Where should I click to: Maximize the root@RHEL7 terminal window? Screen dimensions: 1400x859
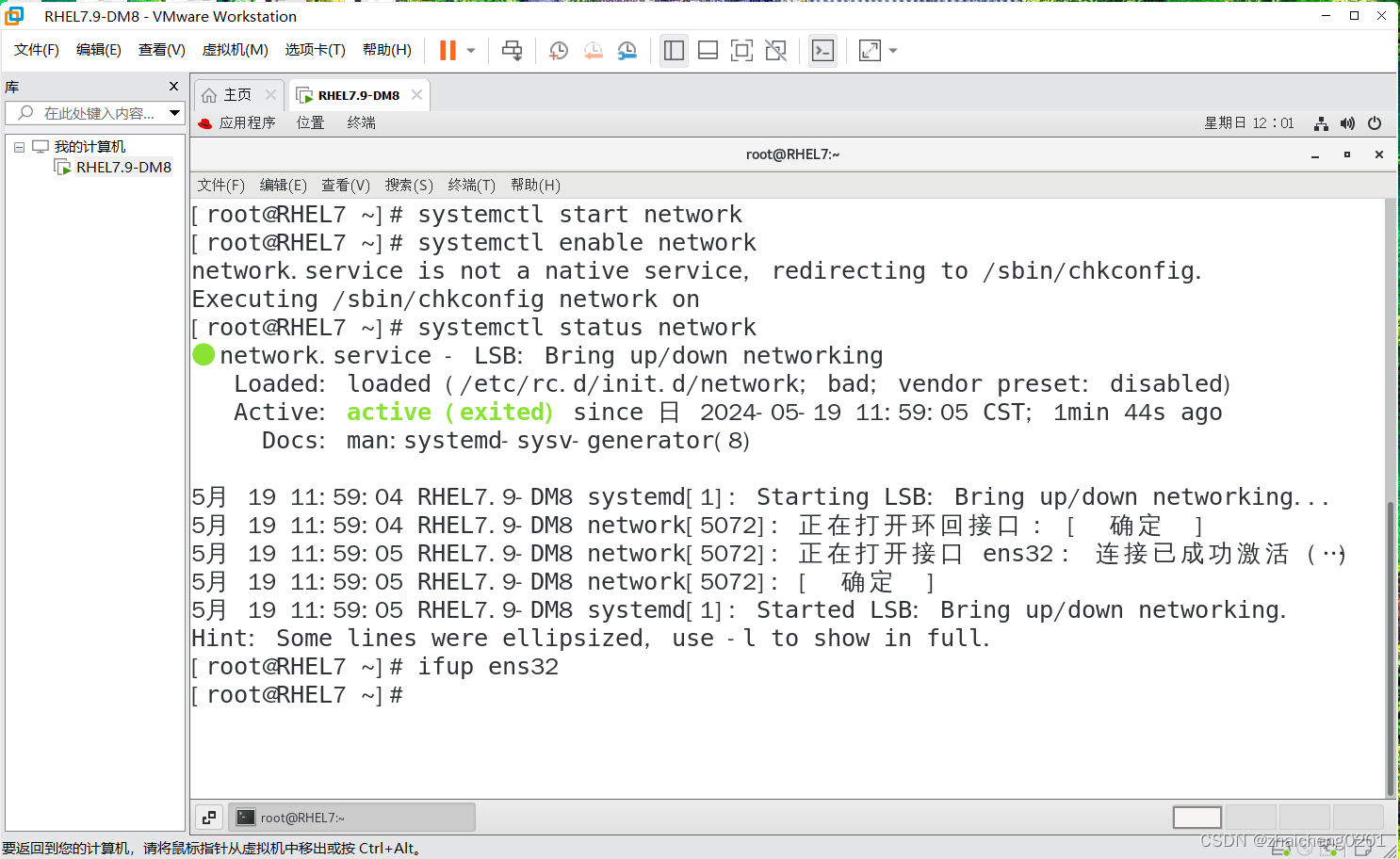click(1347, 155)
